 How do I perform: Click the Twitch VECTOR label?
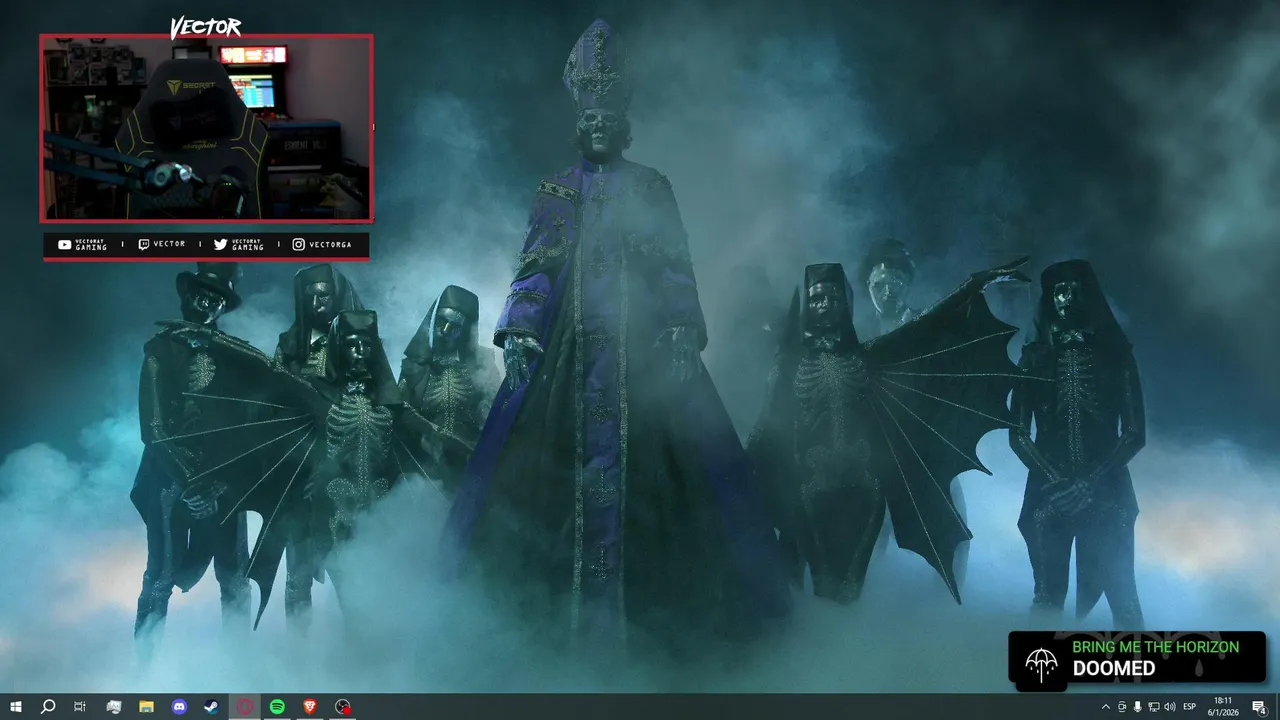pos(161,245)
